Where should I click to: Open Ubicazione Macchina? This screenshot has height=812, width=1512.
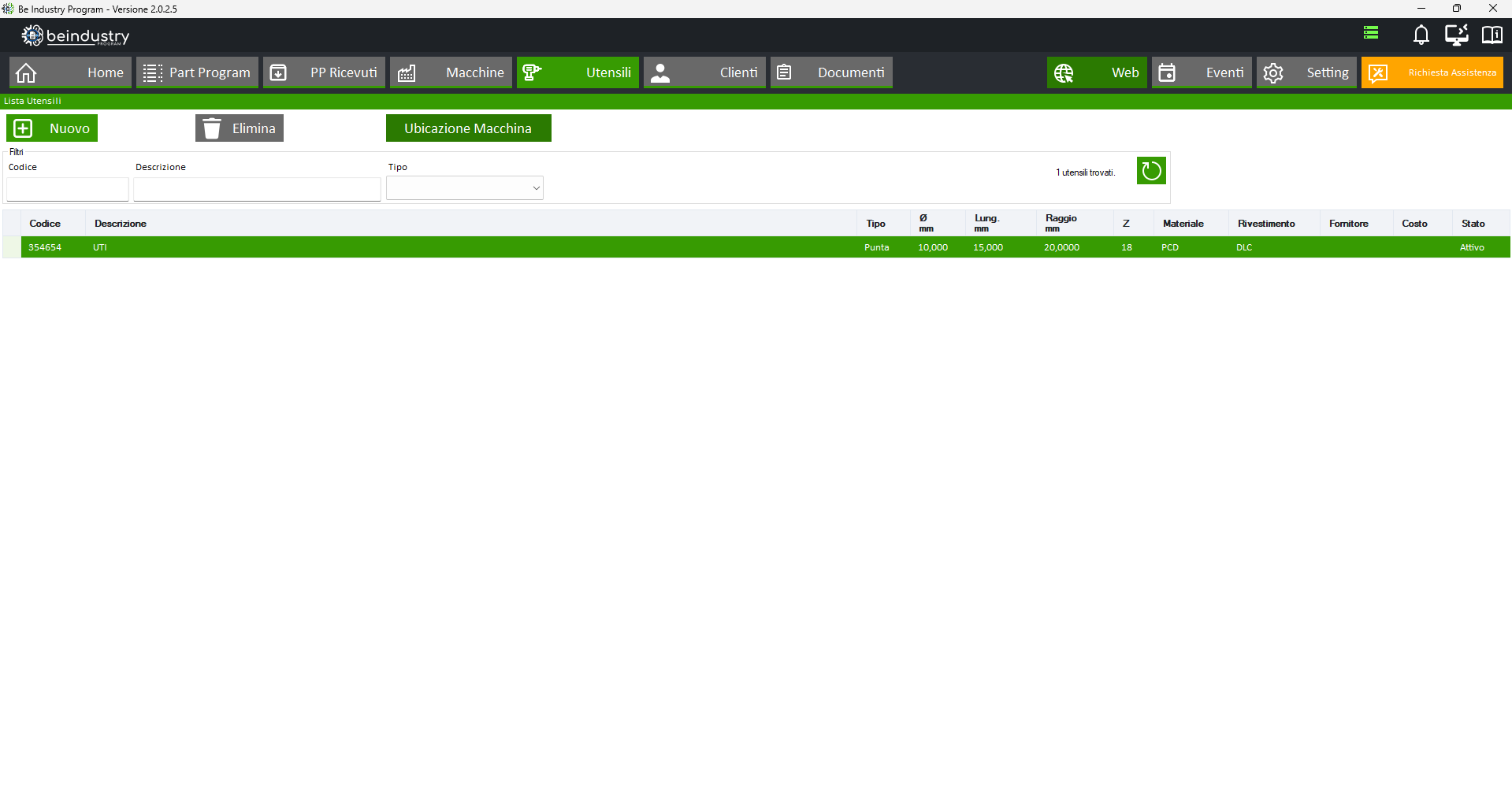(x=469, y=128)
